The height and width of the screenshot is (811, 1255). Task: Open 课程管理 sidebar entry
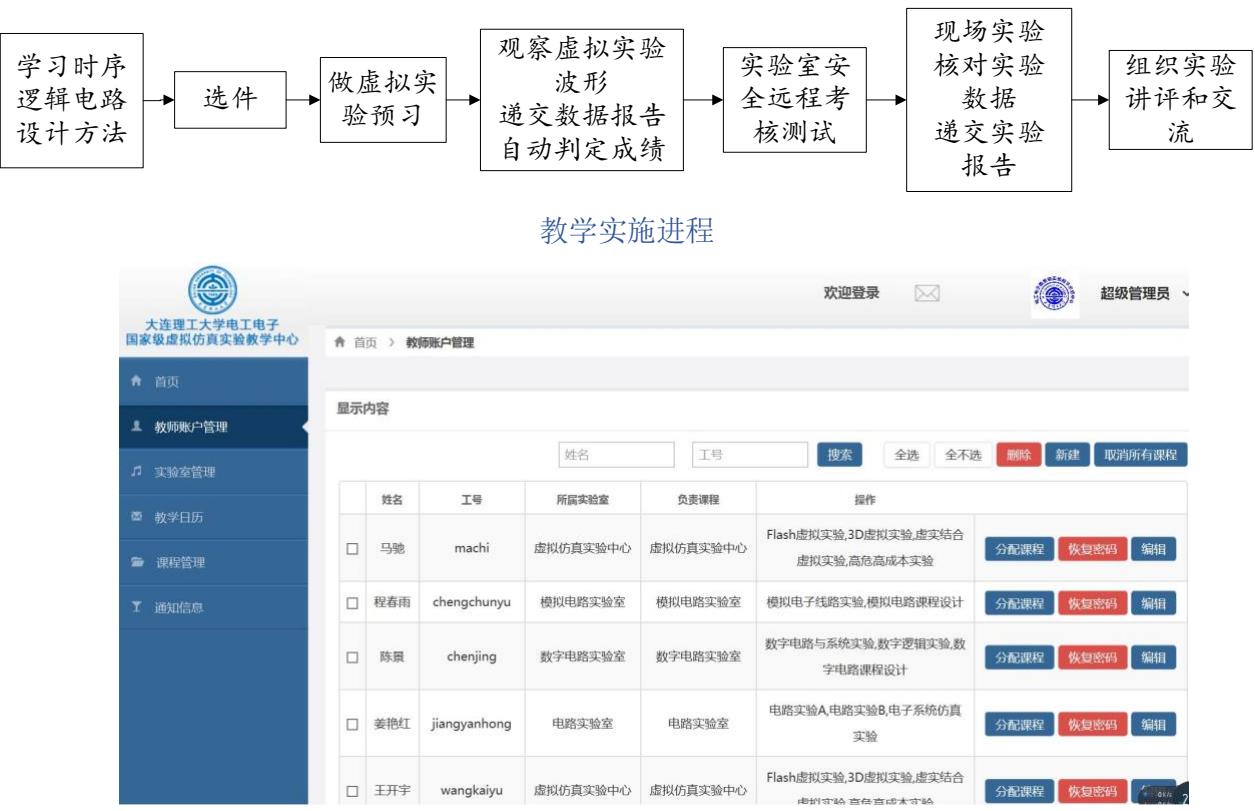180,563
